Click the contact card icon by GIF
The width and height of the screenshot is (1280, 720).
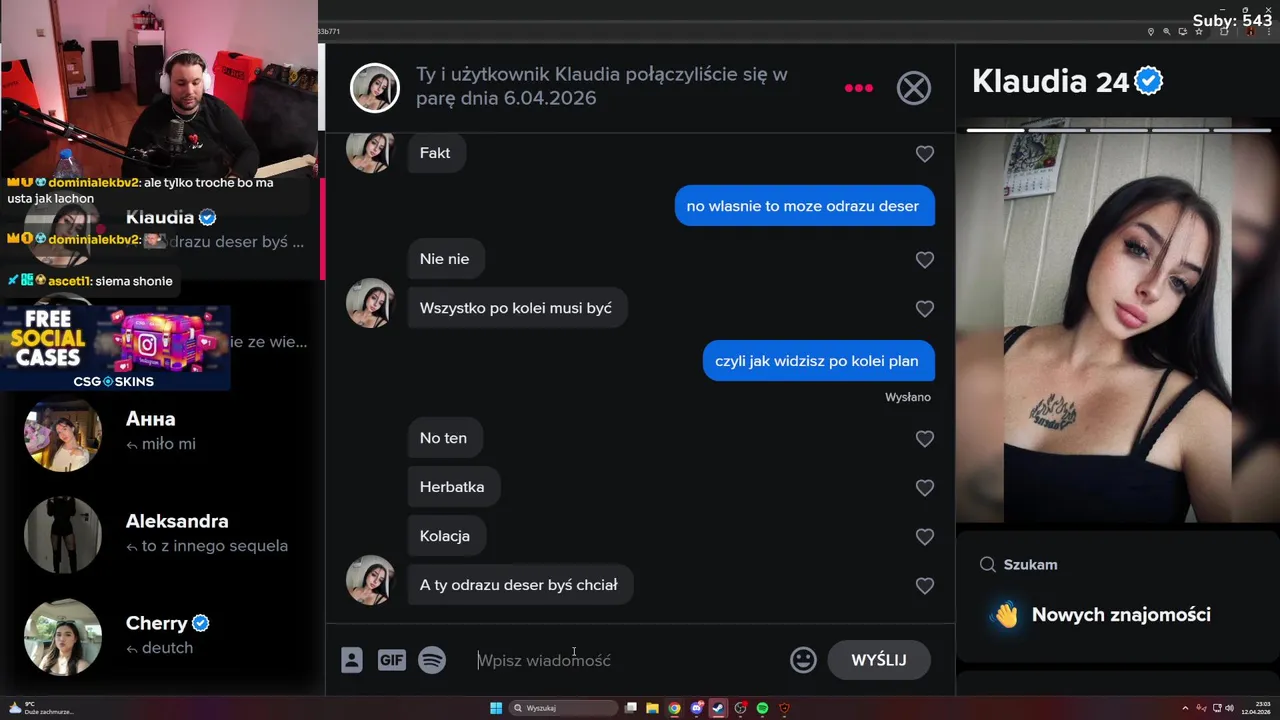pyautogui.click(x=351, y=660)
